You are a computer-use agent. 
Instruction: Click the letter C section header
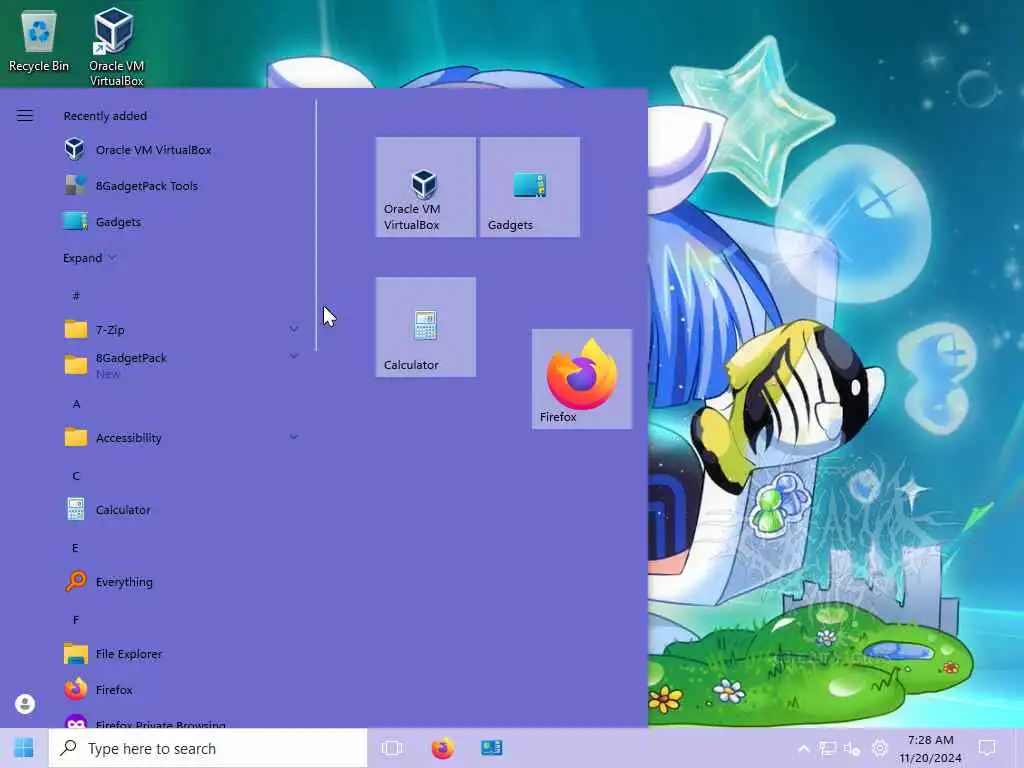coord(76,476)
